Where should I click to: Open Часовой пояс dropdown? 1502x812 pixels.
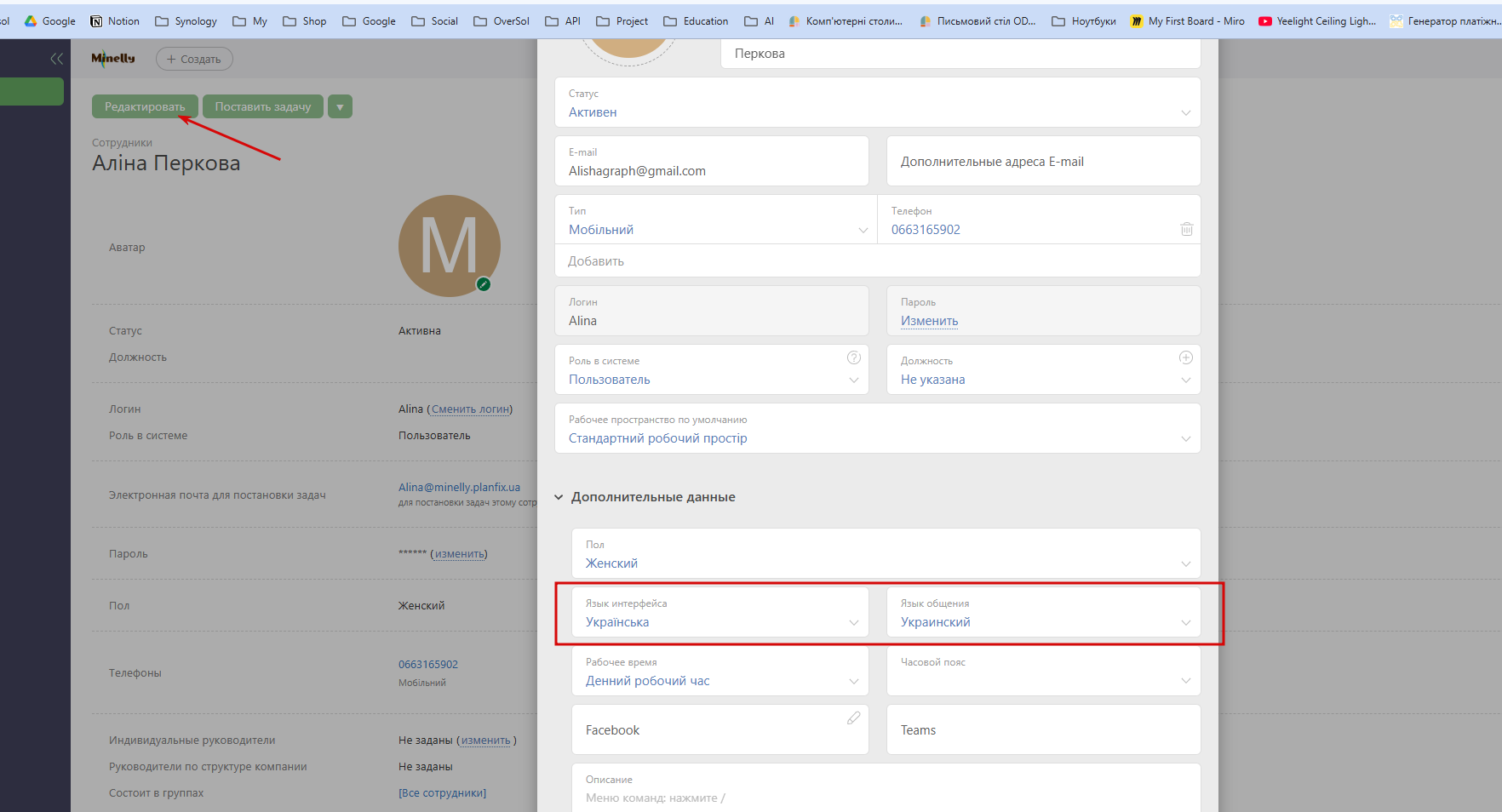[x=1044, y=671]
